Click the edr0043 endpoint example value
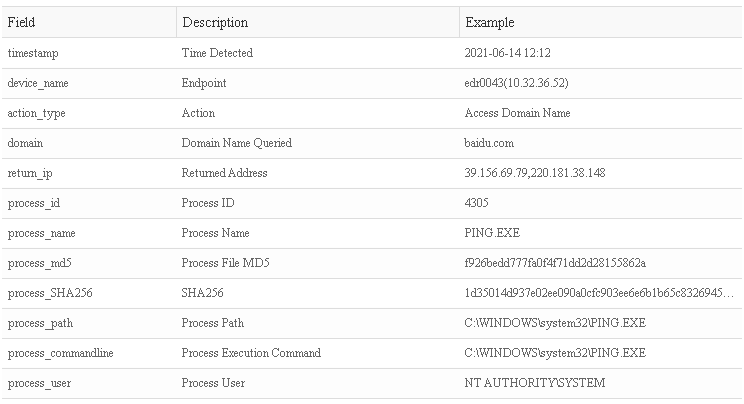 point(516,83)
